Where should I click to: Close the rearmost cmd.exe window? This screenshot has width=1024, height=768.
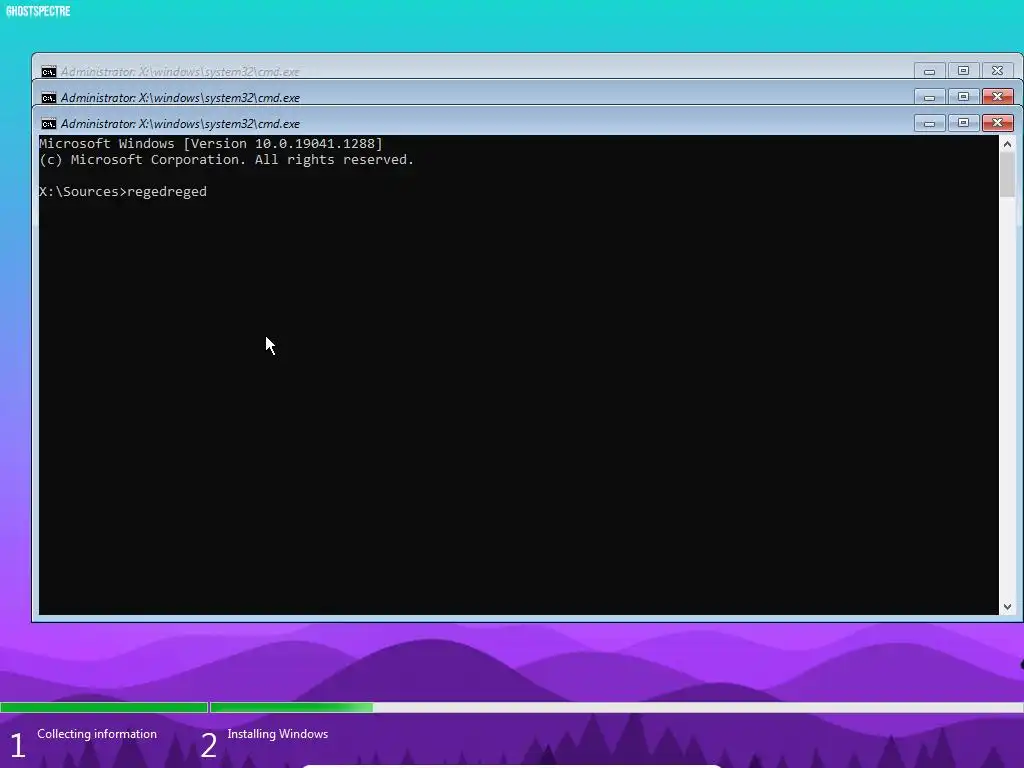(x=997, y=71)
